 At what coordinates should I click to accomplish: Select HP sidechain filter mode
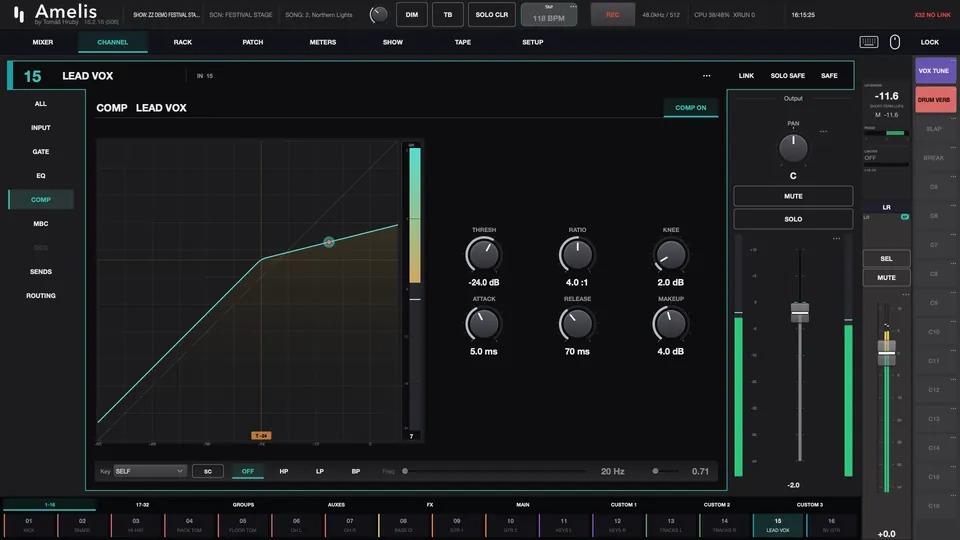click(x=283, y=471)
